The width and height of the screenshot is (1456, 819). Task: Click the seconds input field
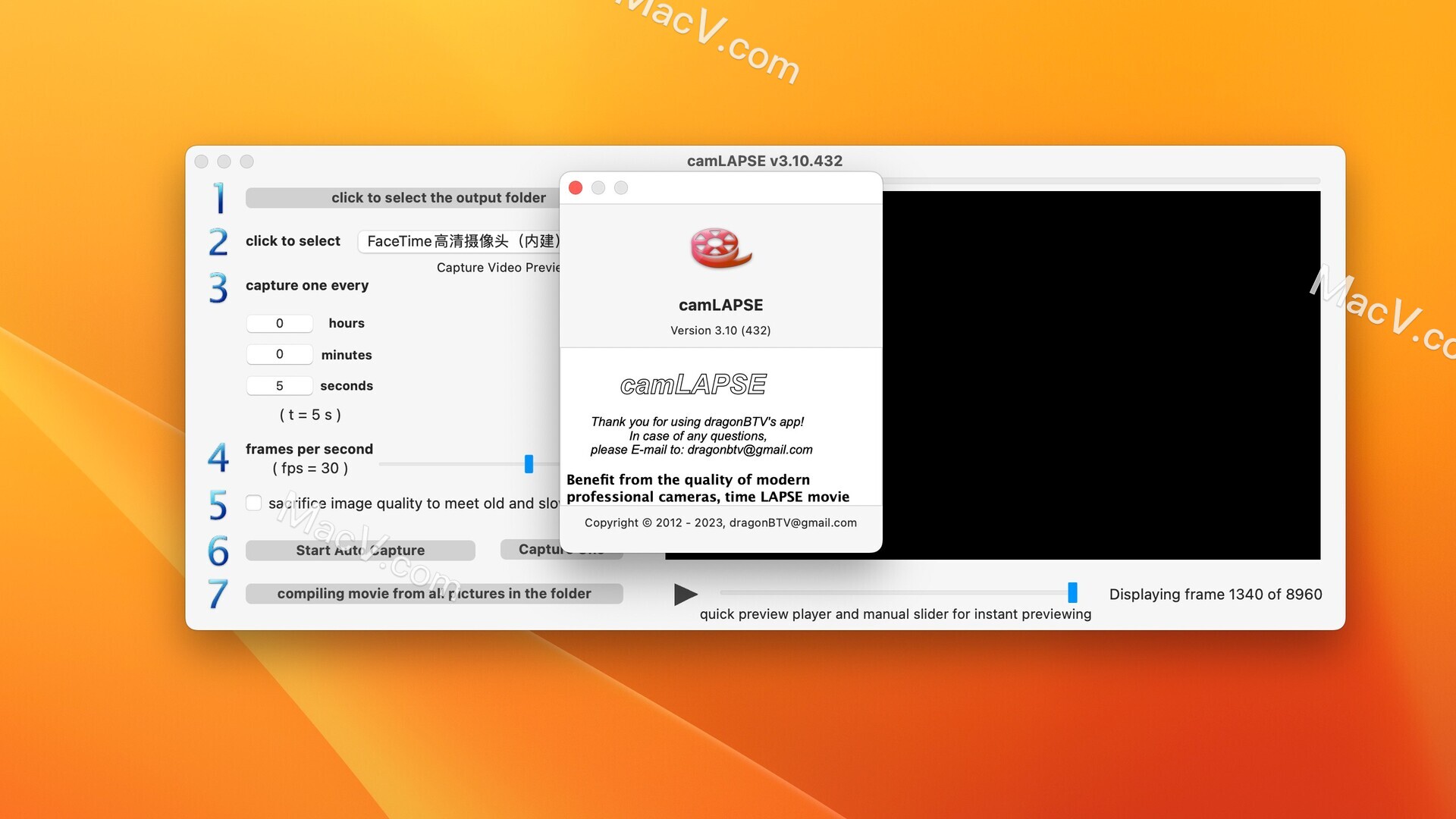pyautogui.click(x=279, y=386)
